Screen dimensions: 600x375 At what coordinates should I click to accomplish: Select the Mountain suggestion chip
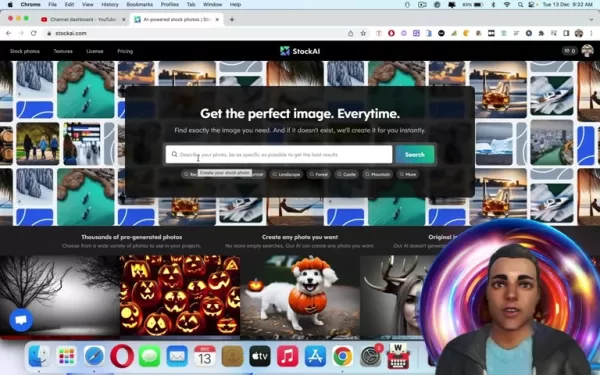pos(377,174)
